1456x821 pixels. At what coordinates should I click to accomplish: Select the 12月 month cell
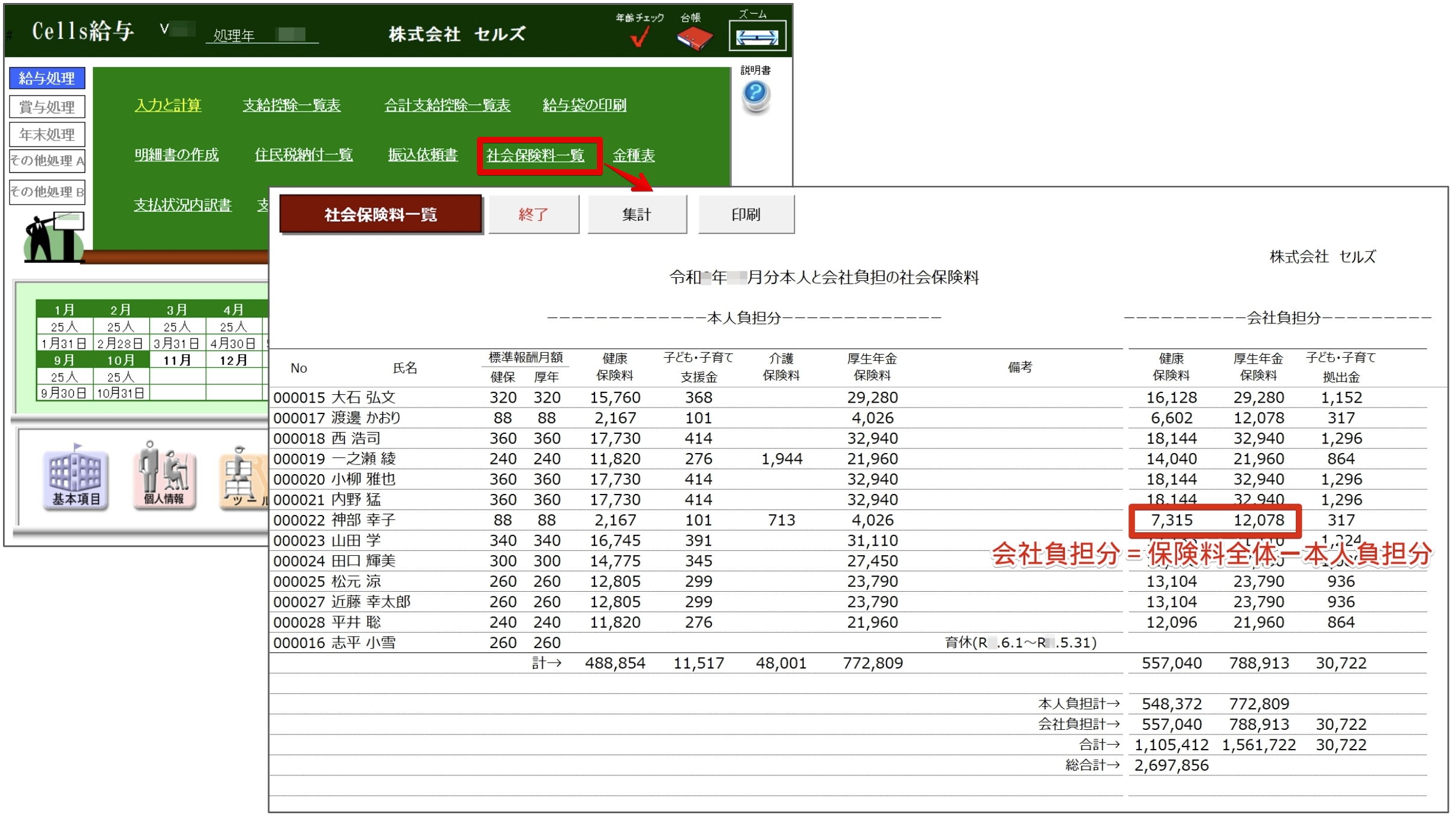pyautogui.click(x=234, y=360)
